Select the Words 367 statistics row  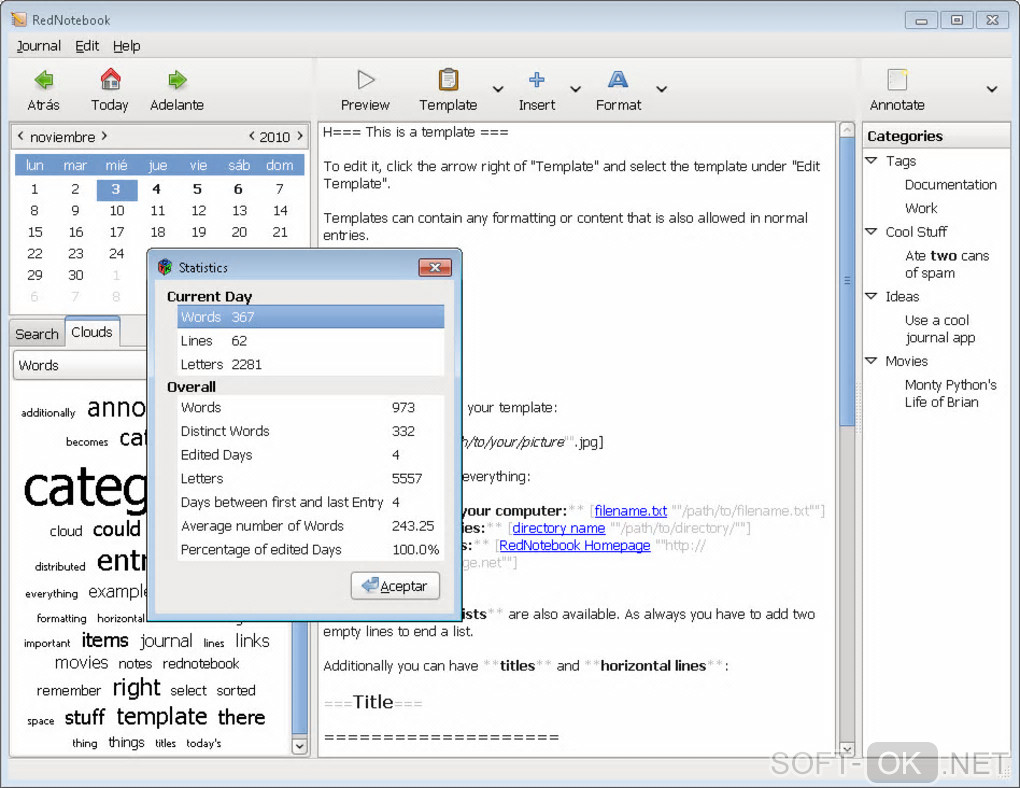click(311, 317)
